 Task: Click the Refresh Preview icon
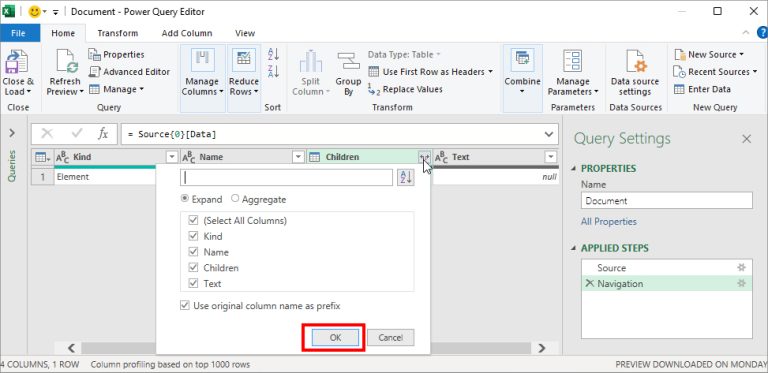point(66,62)
